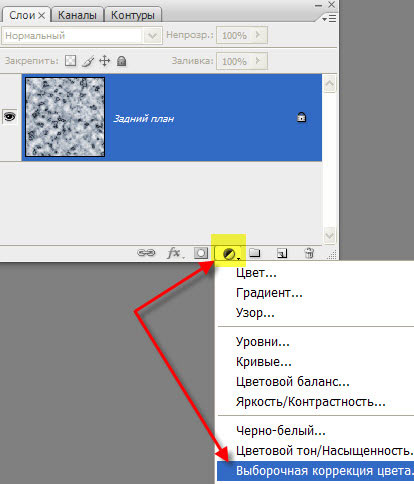This screenshot has height=484, width=414.
Task: Toggle lock transparent pixels
Action: [70, 61]
